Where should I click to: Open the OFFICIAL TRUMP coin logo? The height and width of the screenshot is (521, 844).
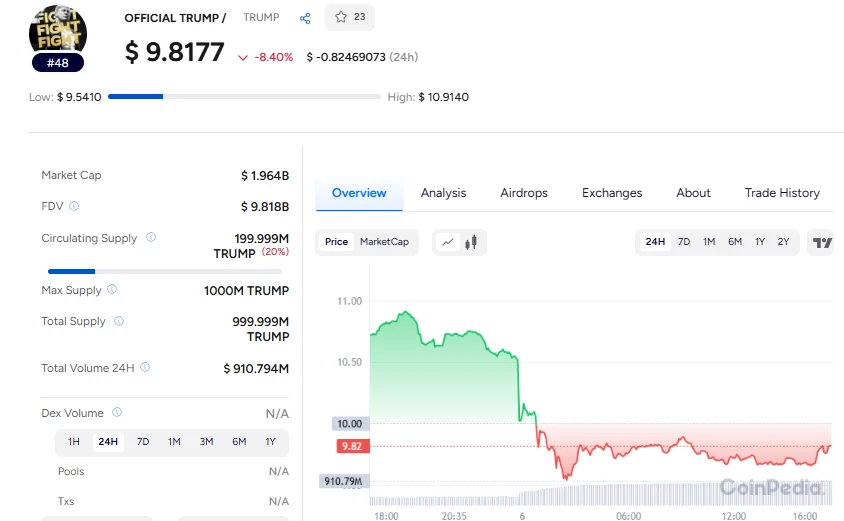[x=58, y=31]
